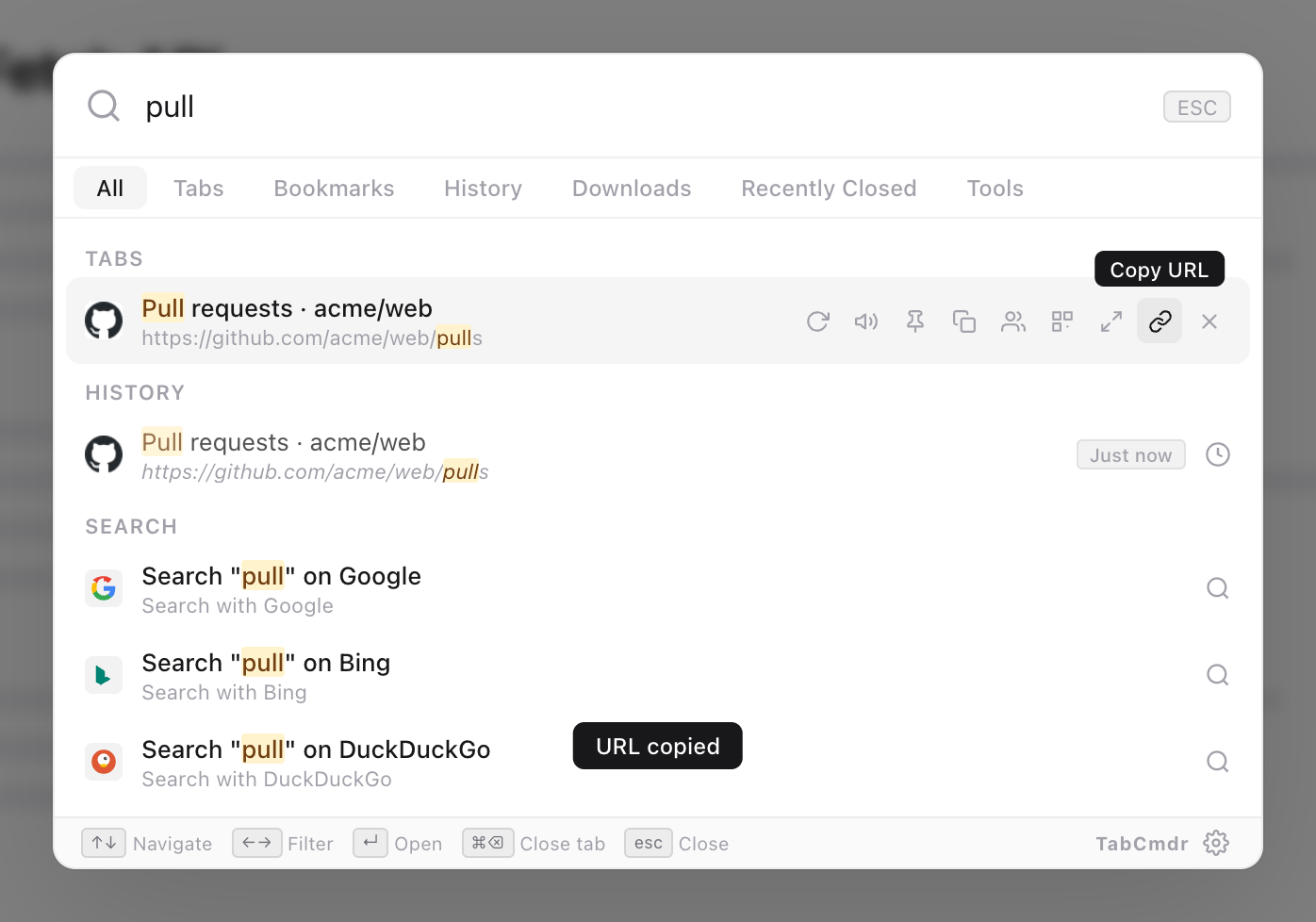Click the Close tab shortcut hint
This screenshot has width=1316, height=922.
point(488,843)
